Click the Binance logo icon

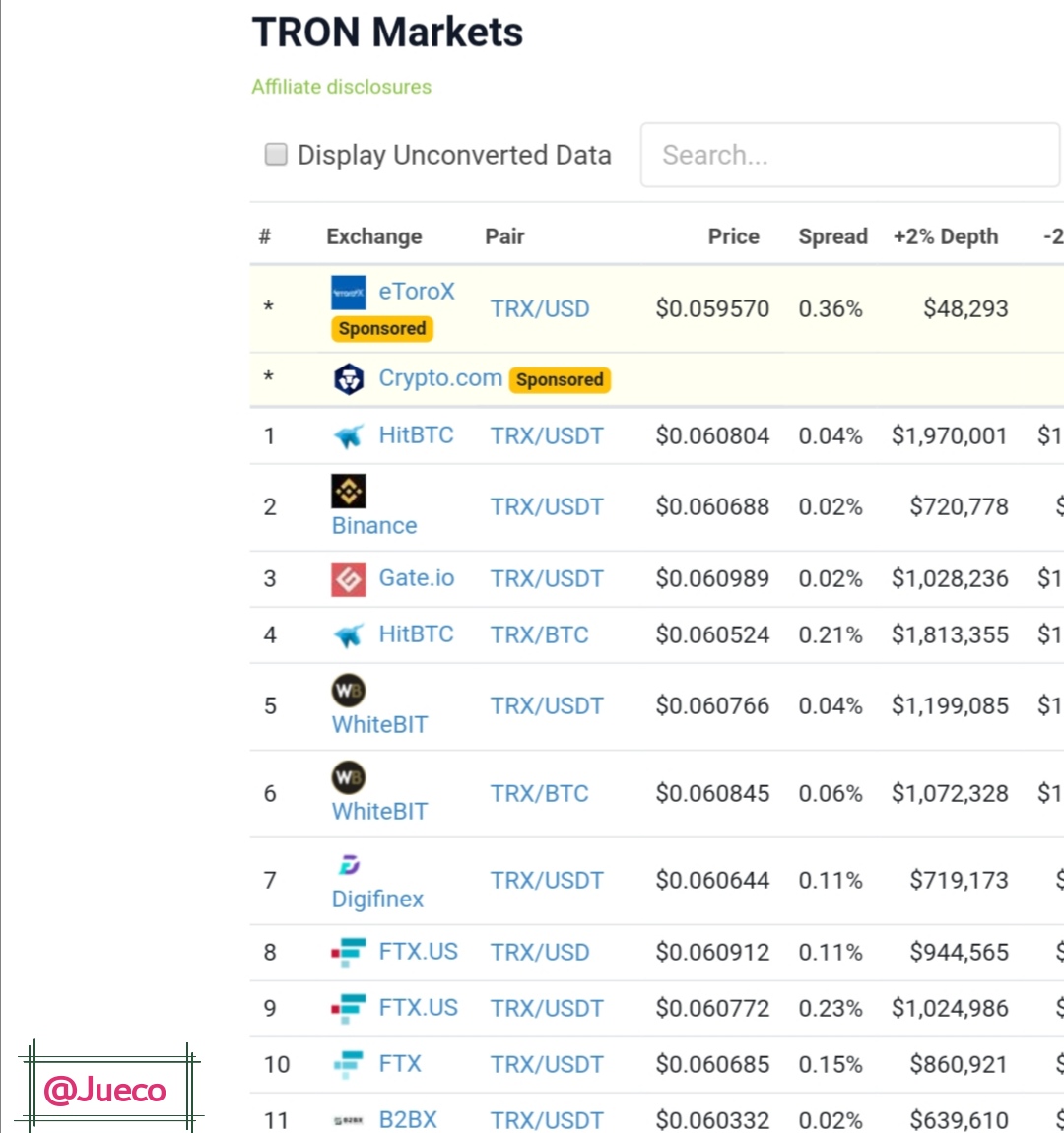(x=348, y=492)
